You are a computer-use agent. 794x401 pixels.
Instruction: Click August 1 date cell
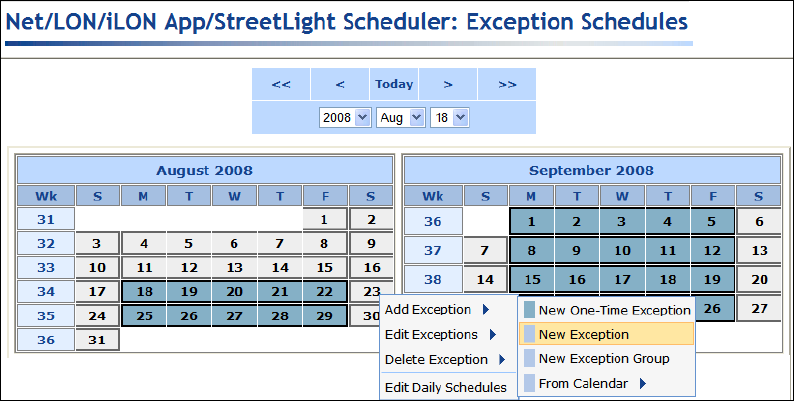(x=325, y=220)
